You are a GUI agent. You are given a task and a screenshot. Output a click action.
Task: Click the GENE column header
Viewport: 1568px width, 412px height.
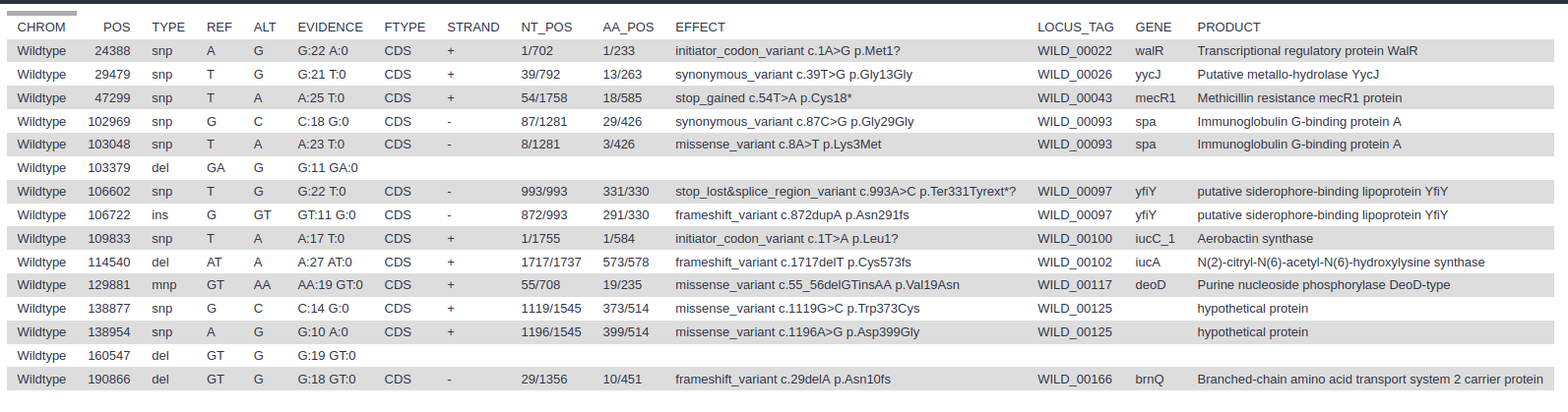coord(1153,28)
